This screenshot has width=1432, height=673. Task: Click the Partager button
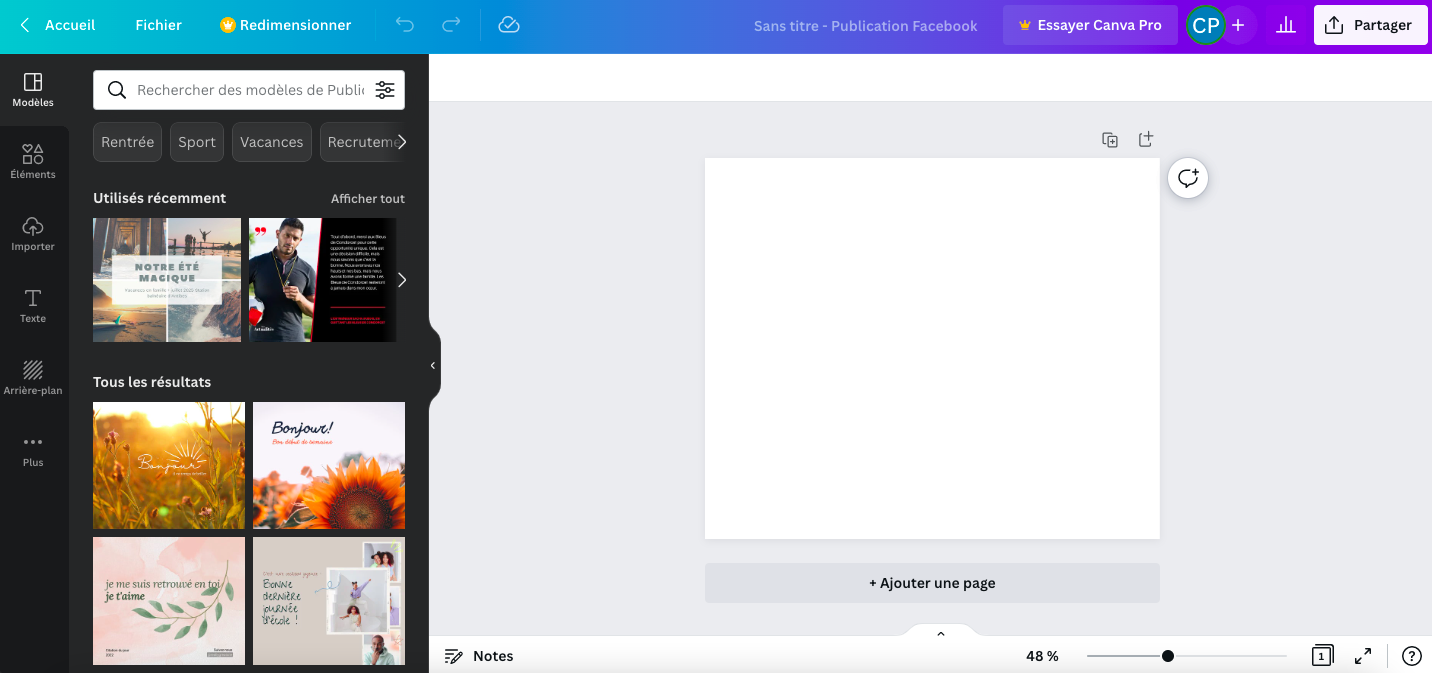coord(1370,25)
